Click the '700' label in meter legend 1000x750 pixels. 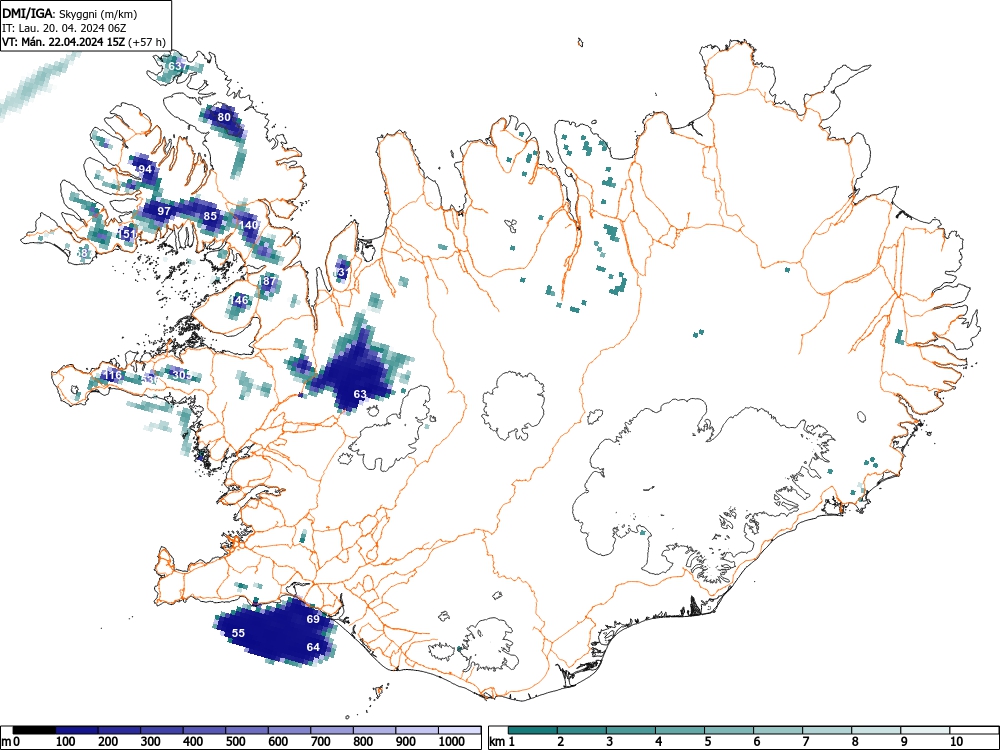click(x=321, y=741)
